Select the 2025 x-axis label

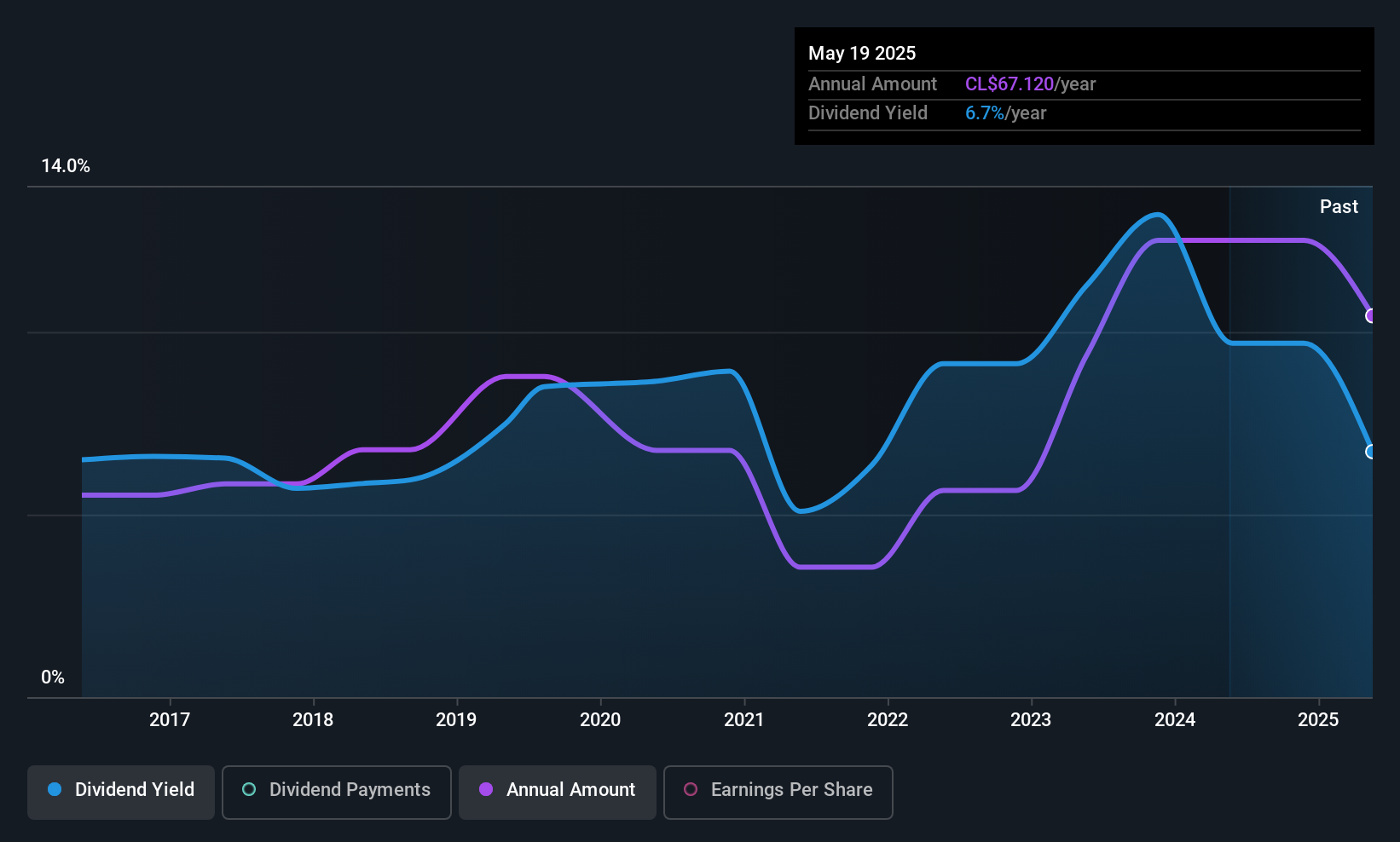(1318, 720)
